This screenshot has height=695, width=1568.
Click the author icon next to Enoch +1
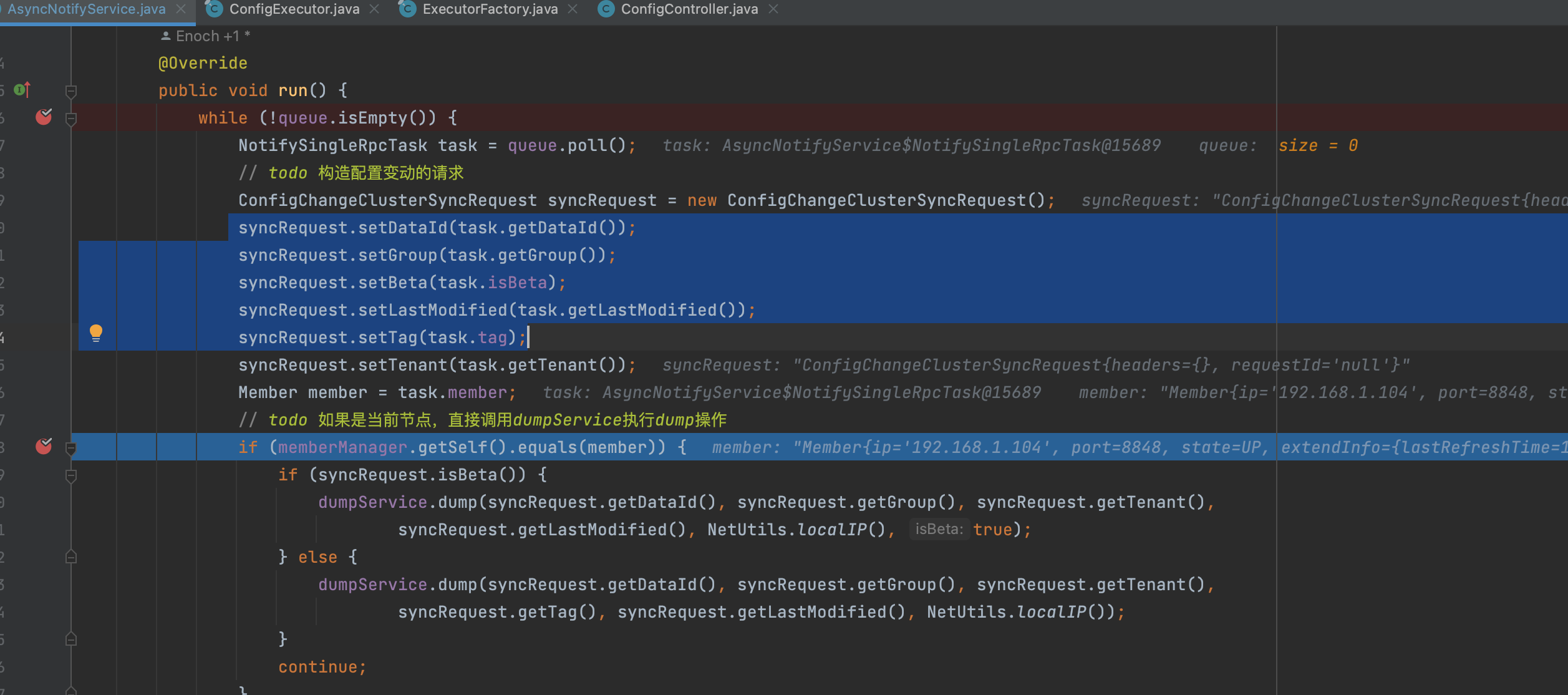(166, 36)
